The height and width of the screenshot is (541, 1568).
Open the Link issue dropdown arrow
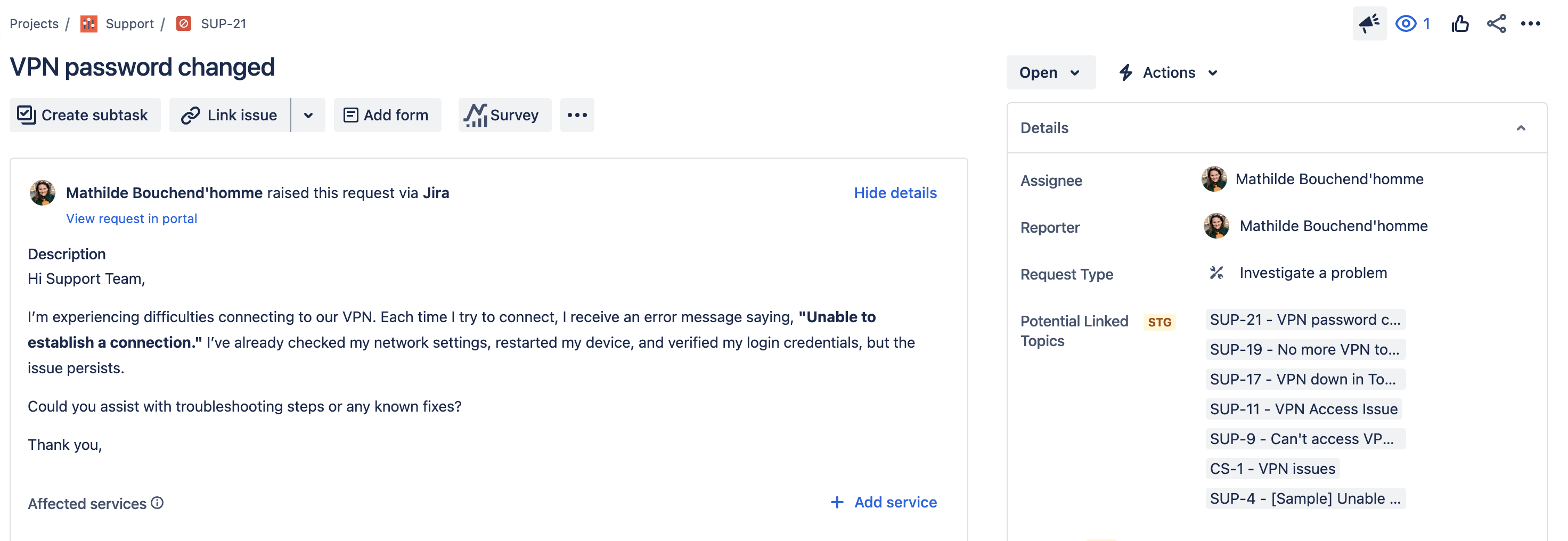pyautogui.click(x=308, y=115)
